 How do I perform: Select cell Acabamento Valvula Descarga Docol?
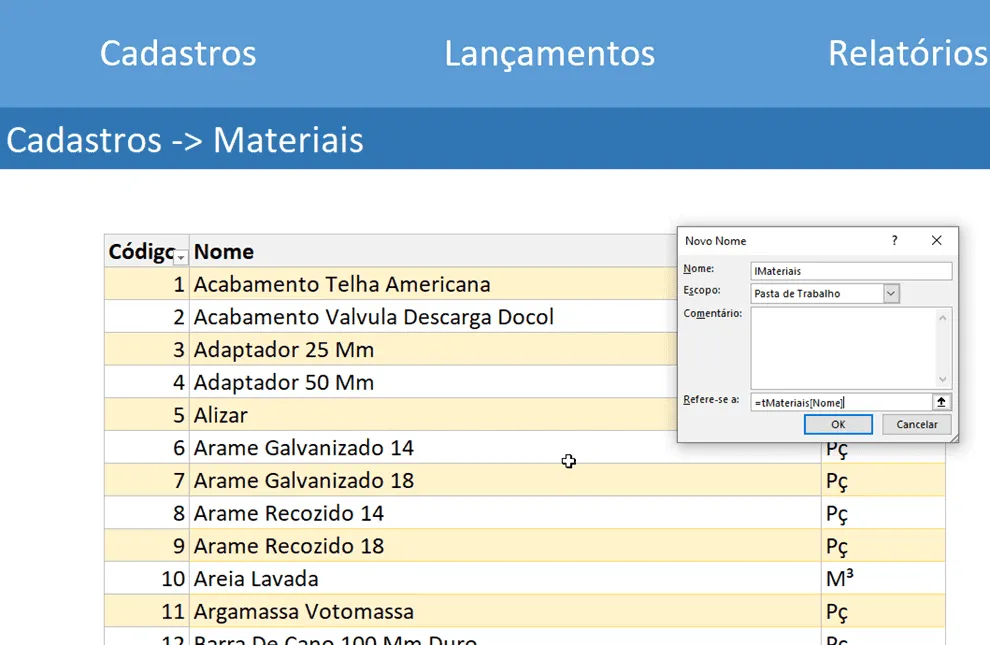point(434,317)
